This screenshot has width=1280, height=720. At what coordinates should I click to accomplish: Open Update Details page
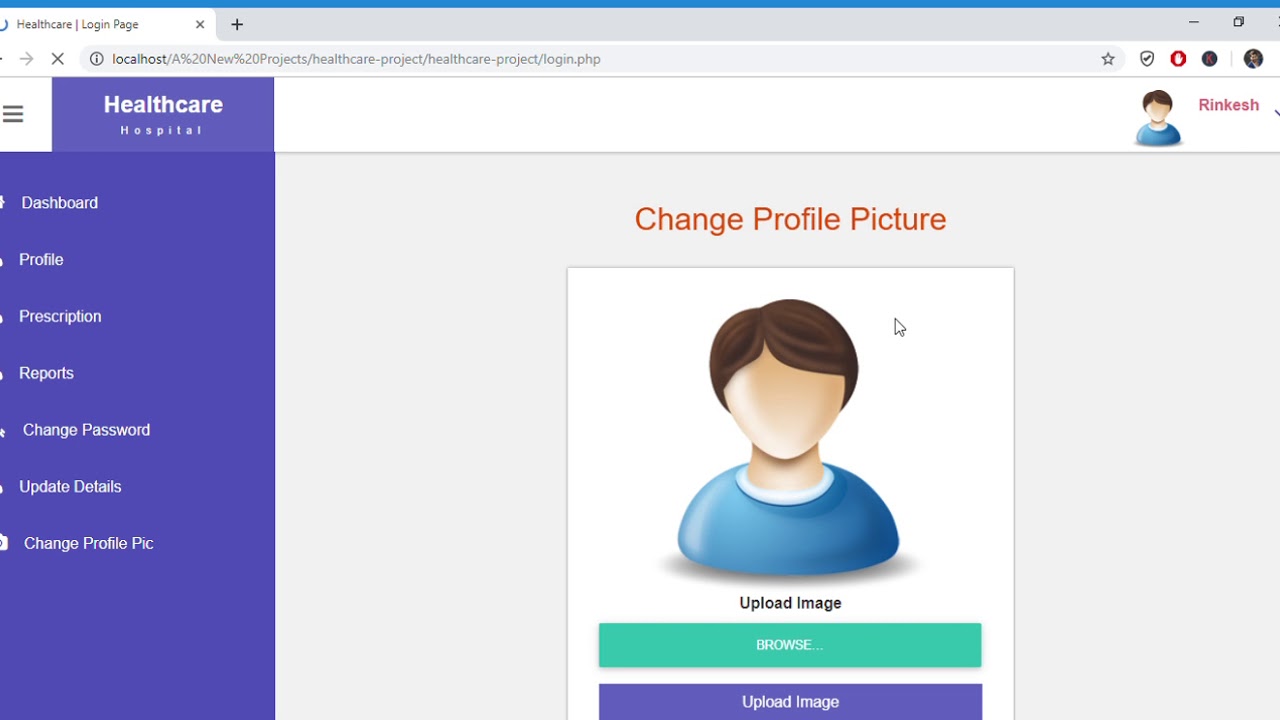coord(70,487)
